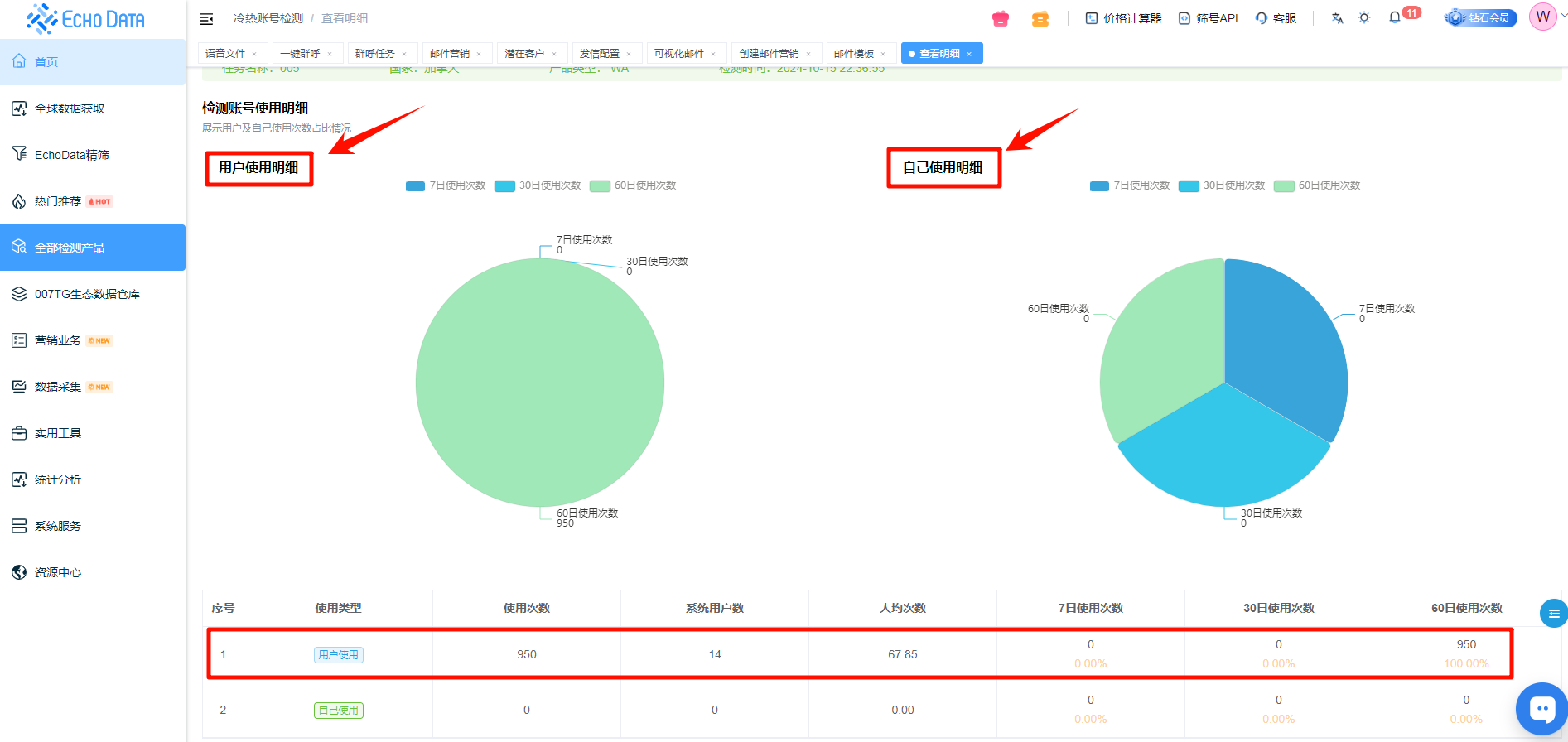Click the notification bell icon
1568x742 pixels.
point(1395,17)
